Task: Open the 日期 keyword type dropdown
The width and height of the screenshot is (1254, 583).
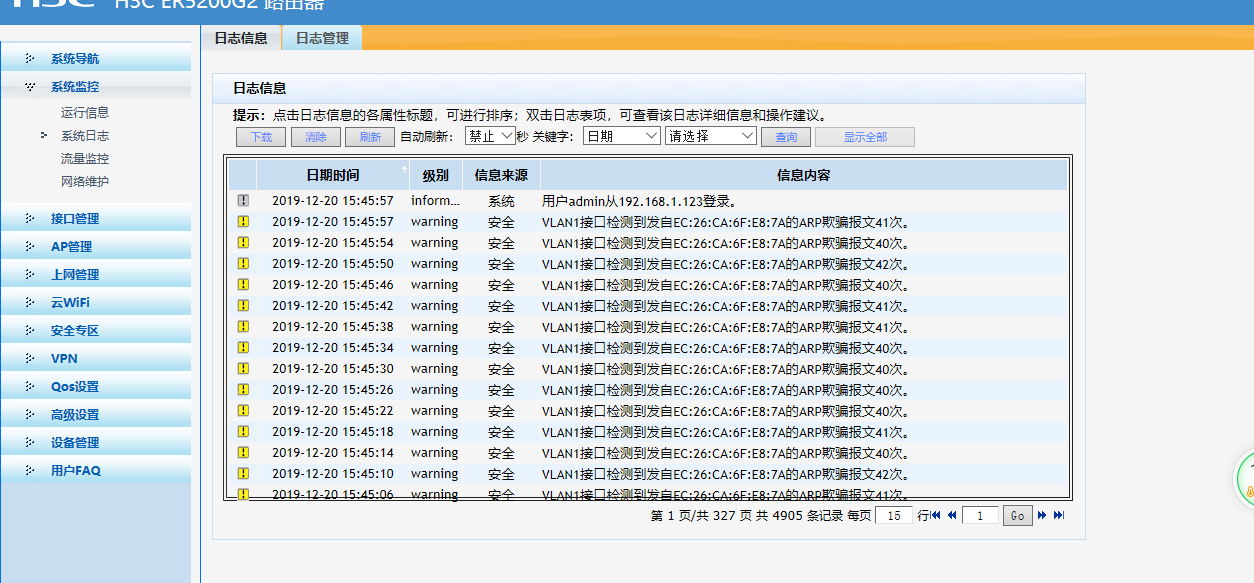Action: click(x=622, y=136)
